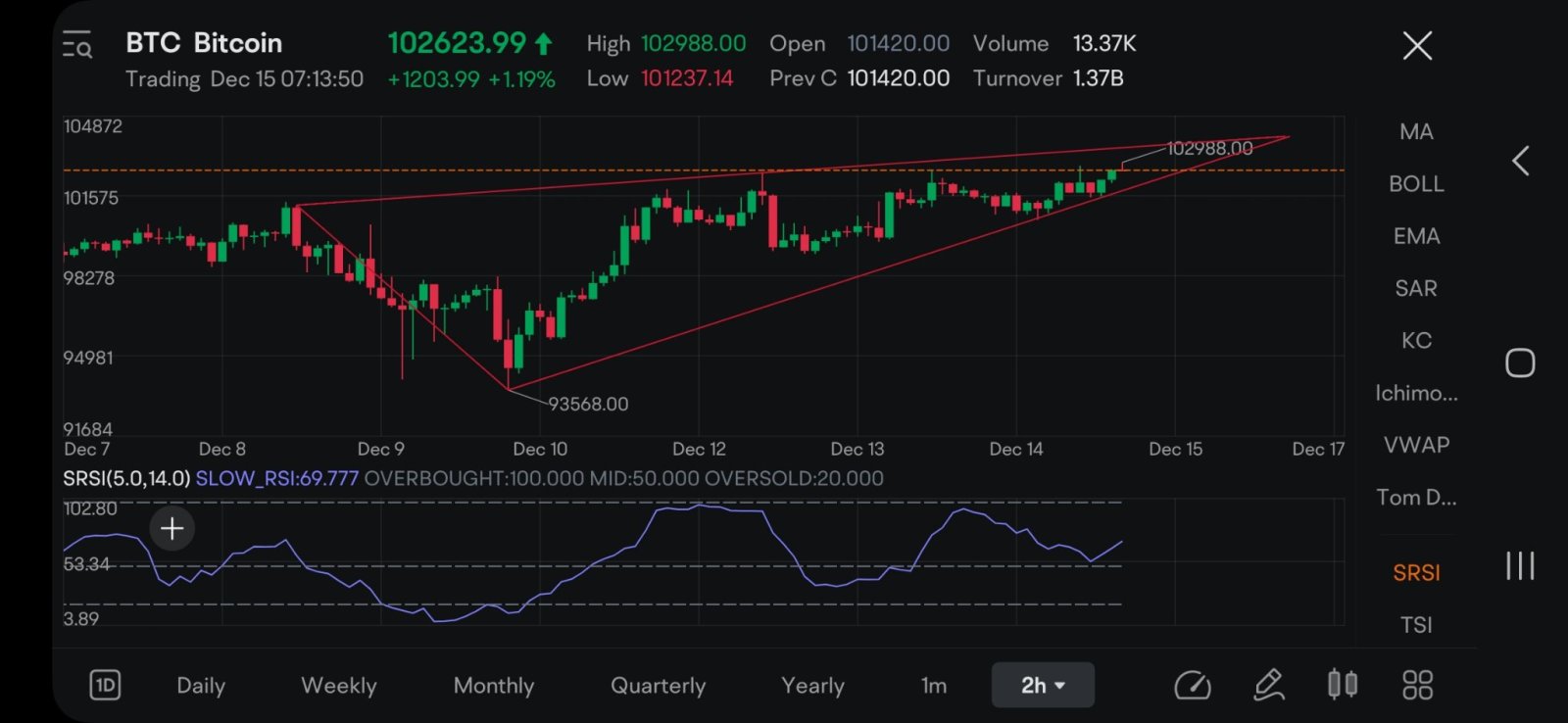The width and height of the screenshot is (1568, 723).
Task: Add indicator with the plus circle button
Action: point(172,529)
